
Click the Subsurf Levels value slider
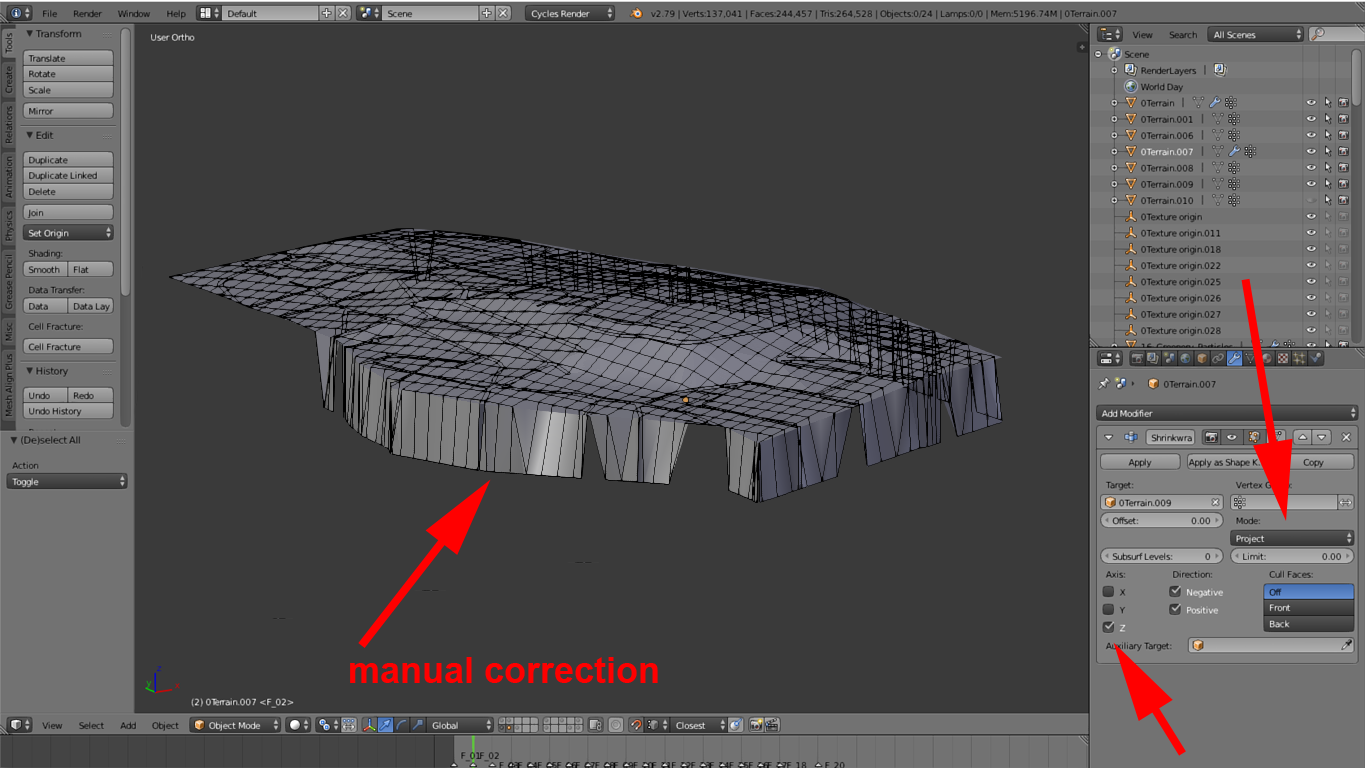tap(1162, 556)
